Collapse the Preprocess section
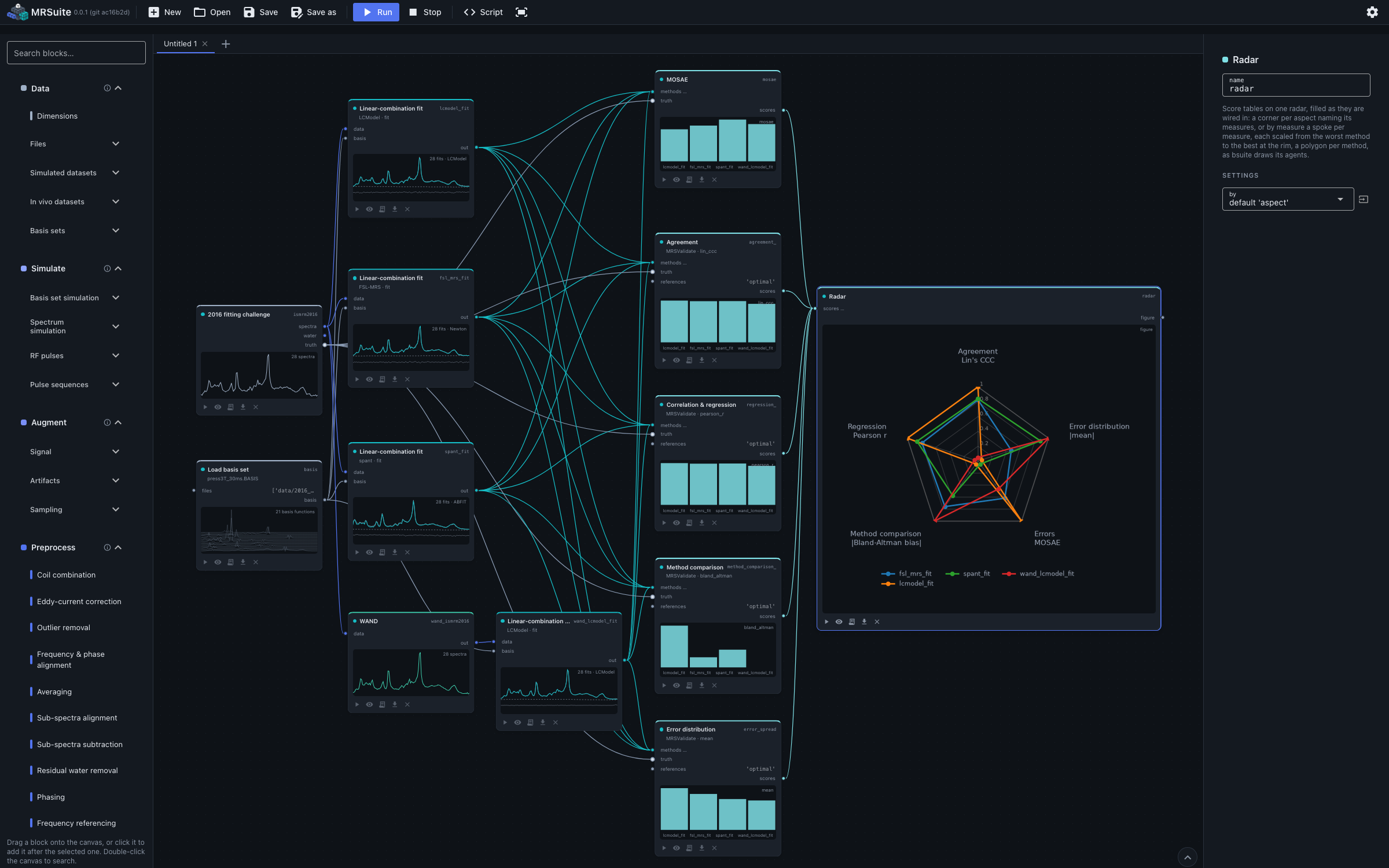Viewport: 1389px width, 868px height. [x=118, y=547]
